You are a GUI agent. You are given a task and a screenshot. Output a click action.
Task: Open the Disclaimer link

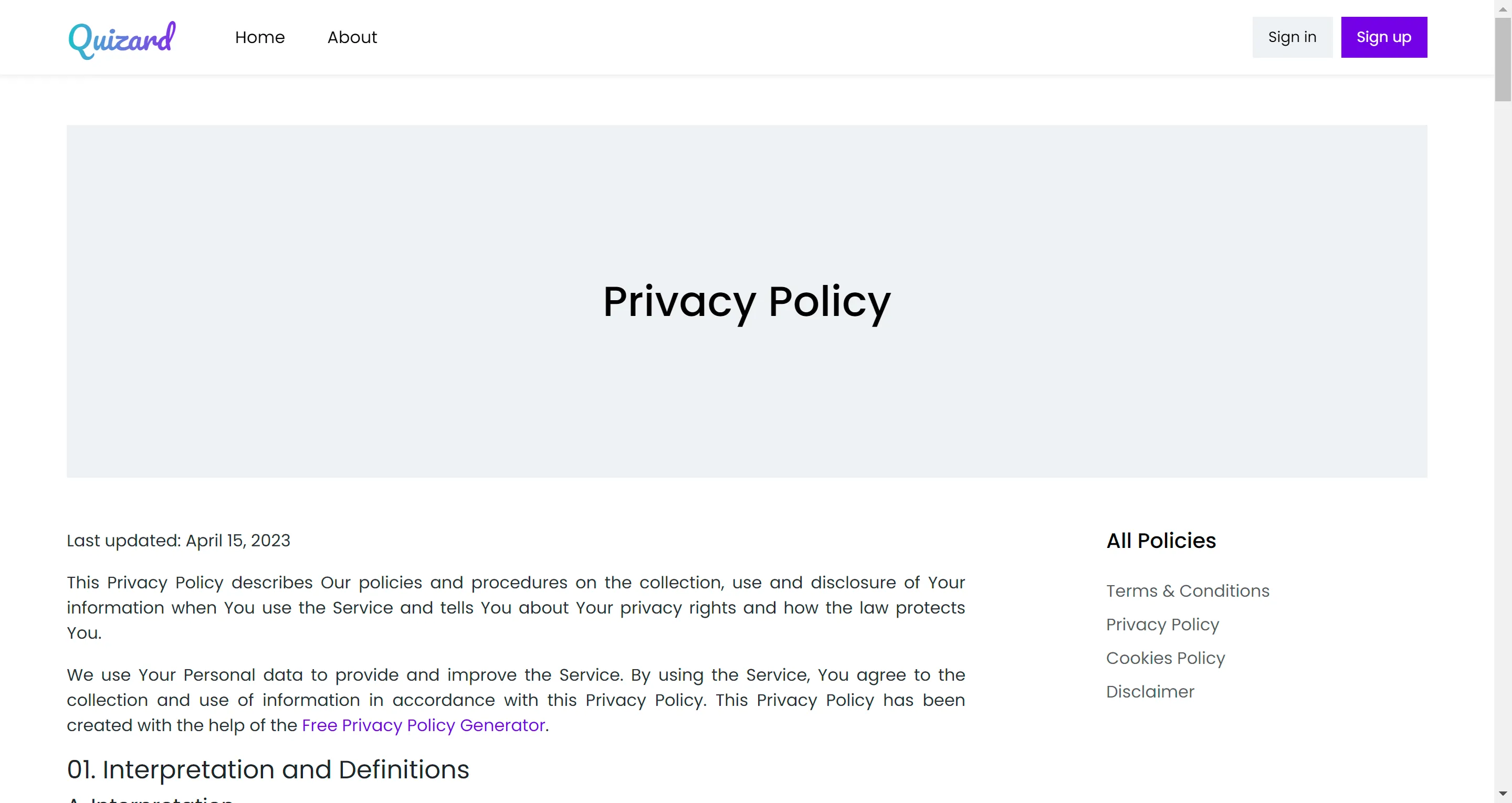(x=1150, y=692)
